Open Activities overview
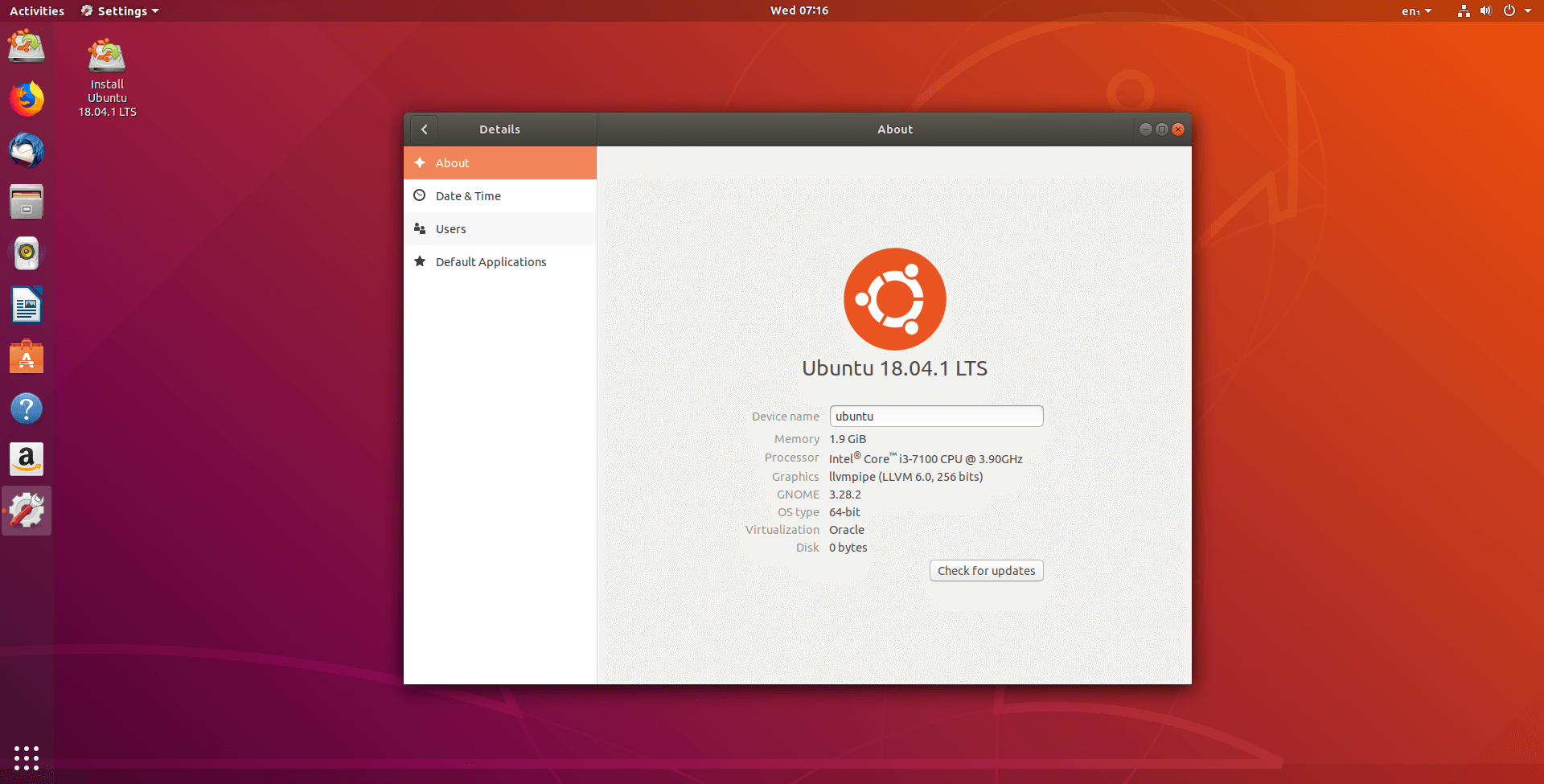This screenshot has height=784, width=1544. (x=37, y=11)
